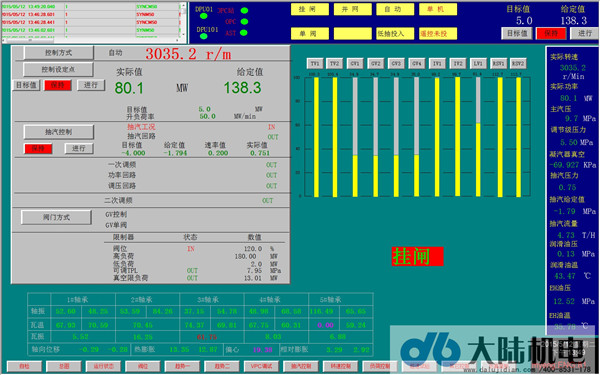The image size is (600, 375).
Task: Select the GV3 valve button
Action: click(x=396, y=64)
